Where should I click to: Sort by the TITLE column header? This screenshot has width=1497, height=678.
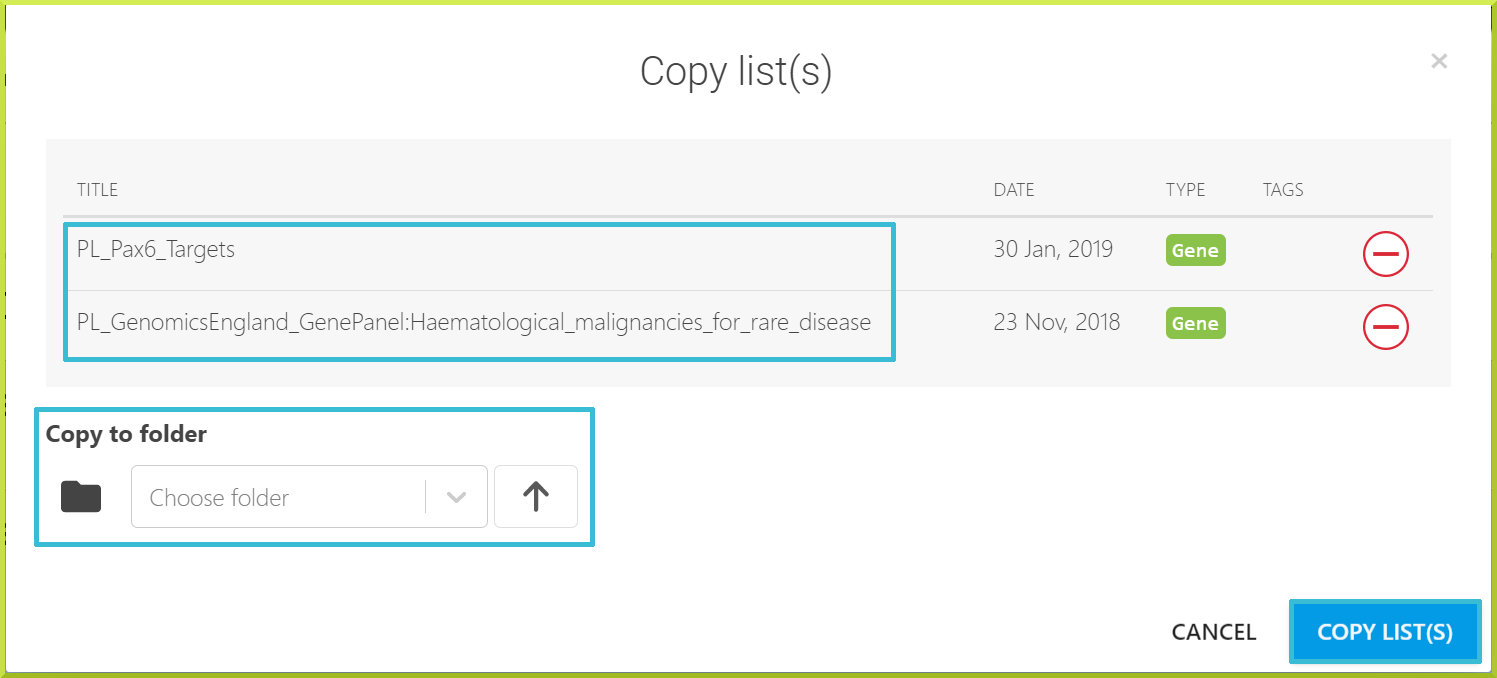tap(97, 190)
